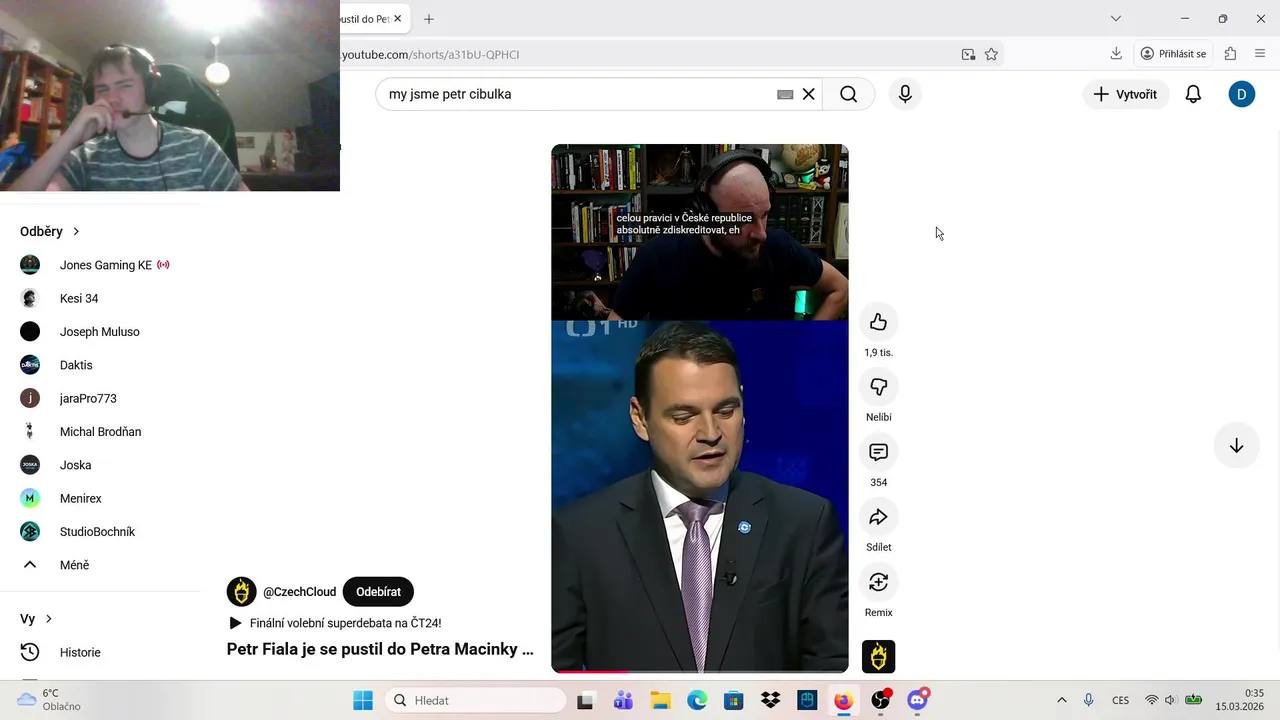Image resolution: width=1280 pixels, height=720 pixels.
Task: Open the account avatar D menu
Action: (x=1241, y=94)
